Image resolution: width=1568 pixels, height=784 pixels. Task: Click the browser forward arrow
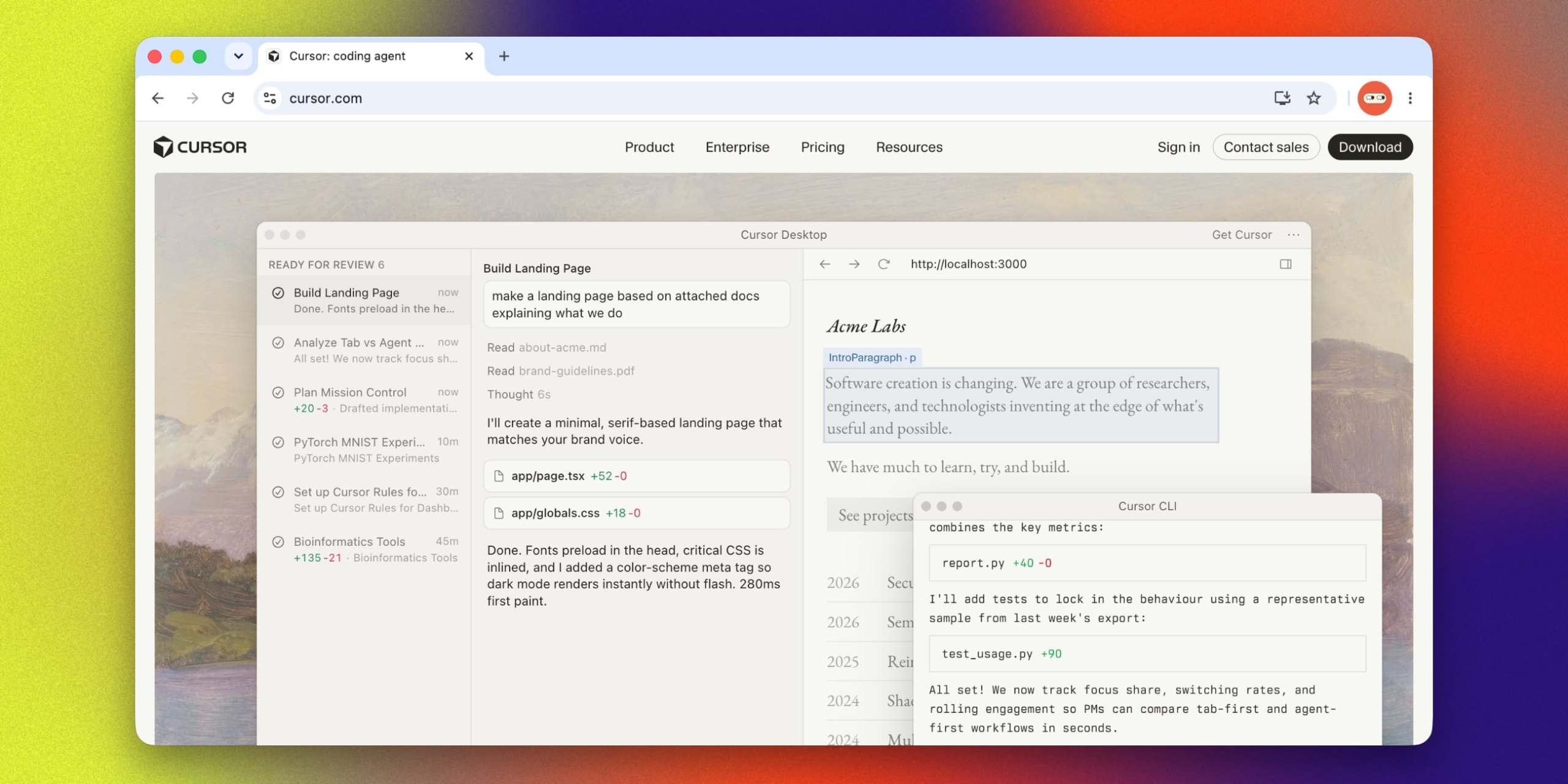(x=193, y=98)
